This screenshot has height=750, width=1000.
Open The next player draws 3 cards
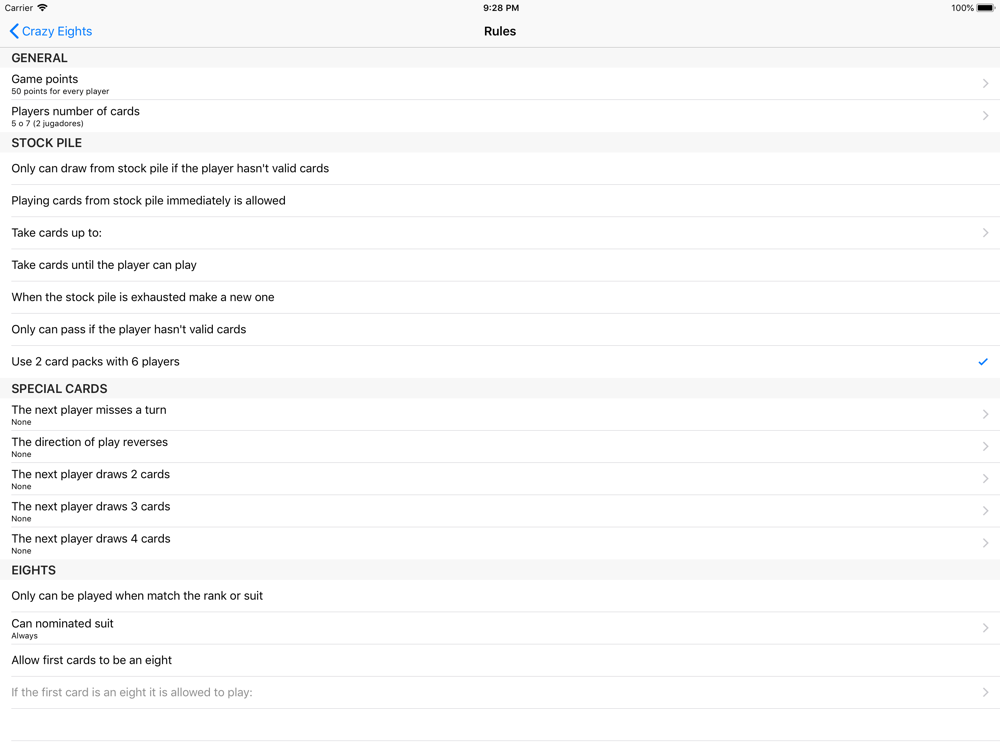click(x=500, y=511)
